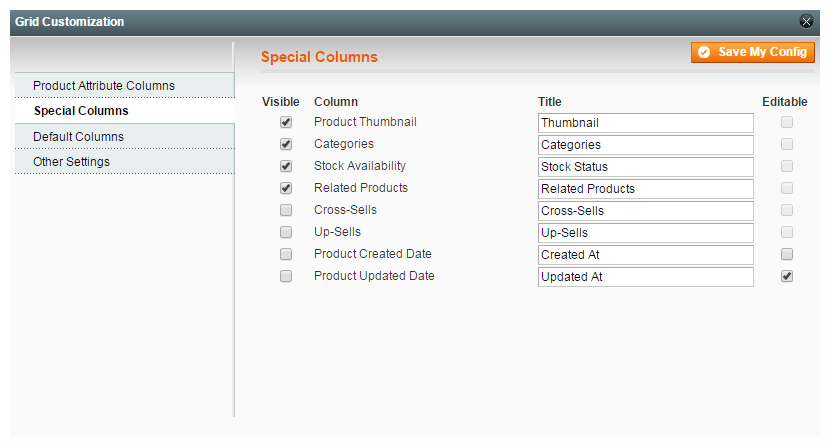Open the Product Attribute Columns tab
Image resolution: width=830 pixels, height=447 pixels.
tap(104, 86)
